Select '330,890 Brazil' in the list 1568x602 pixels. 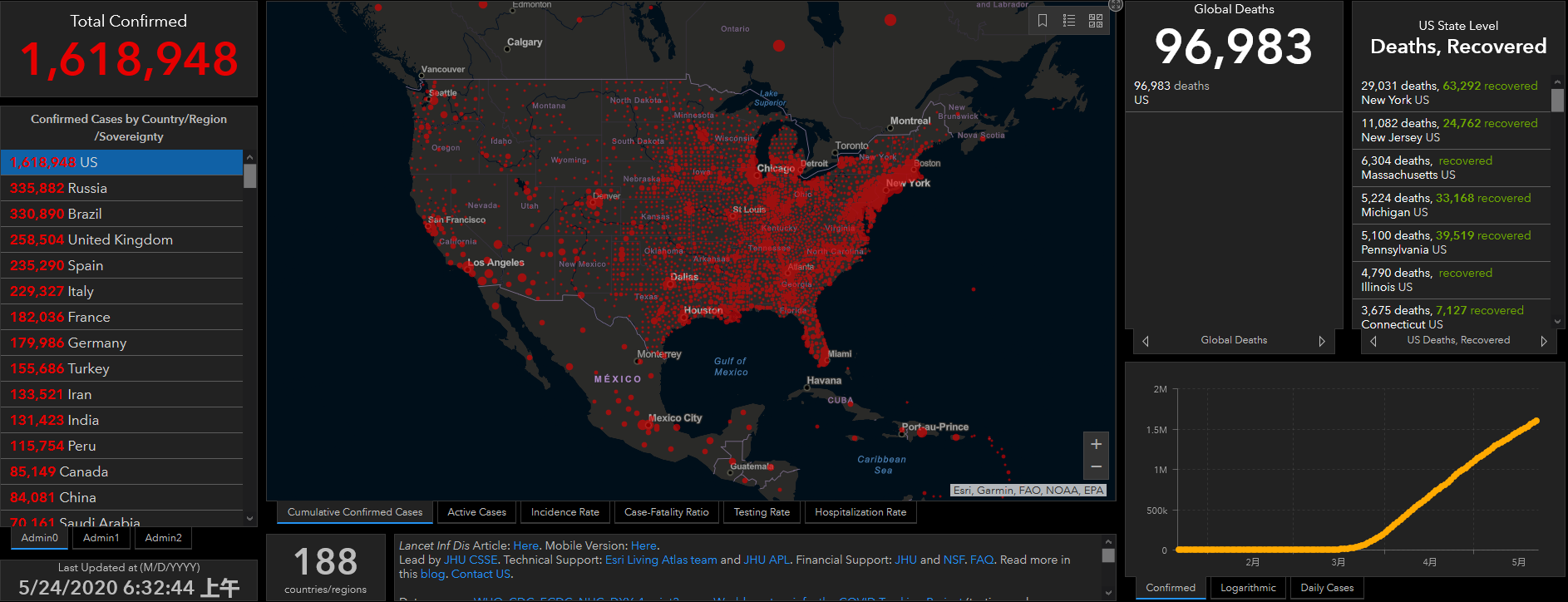click(122, 214)
